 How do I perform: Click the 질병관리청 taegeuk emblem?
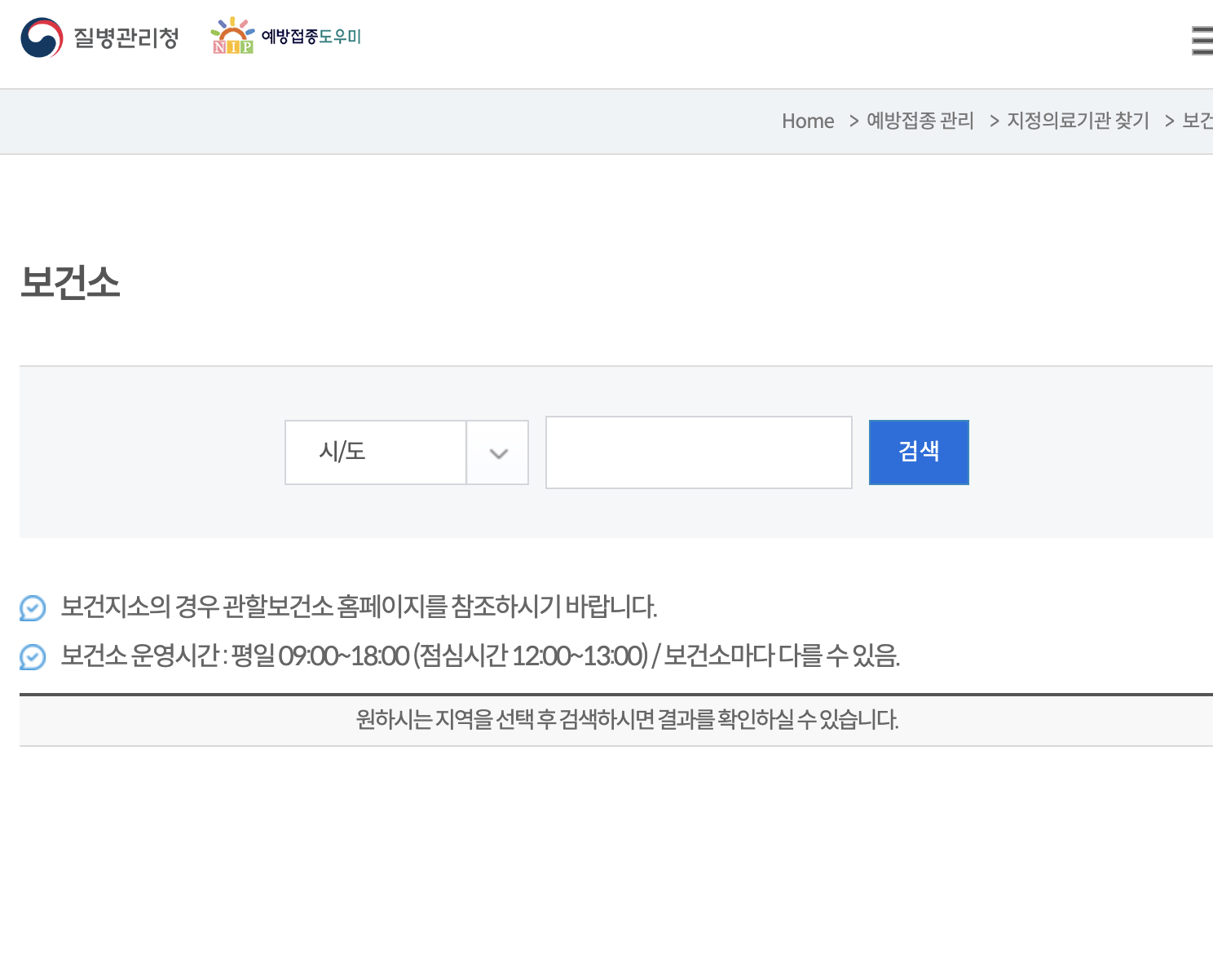tap(42, 36)
